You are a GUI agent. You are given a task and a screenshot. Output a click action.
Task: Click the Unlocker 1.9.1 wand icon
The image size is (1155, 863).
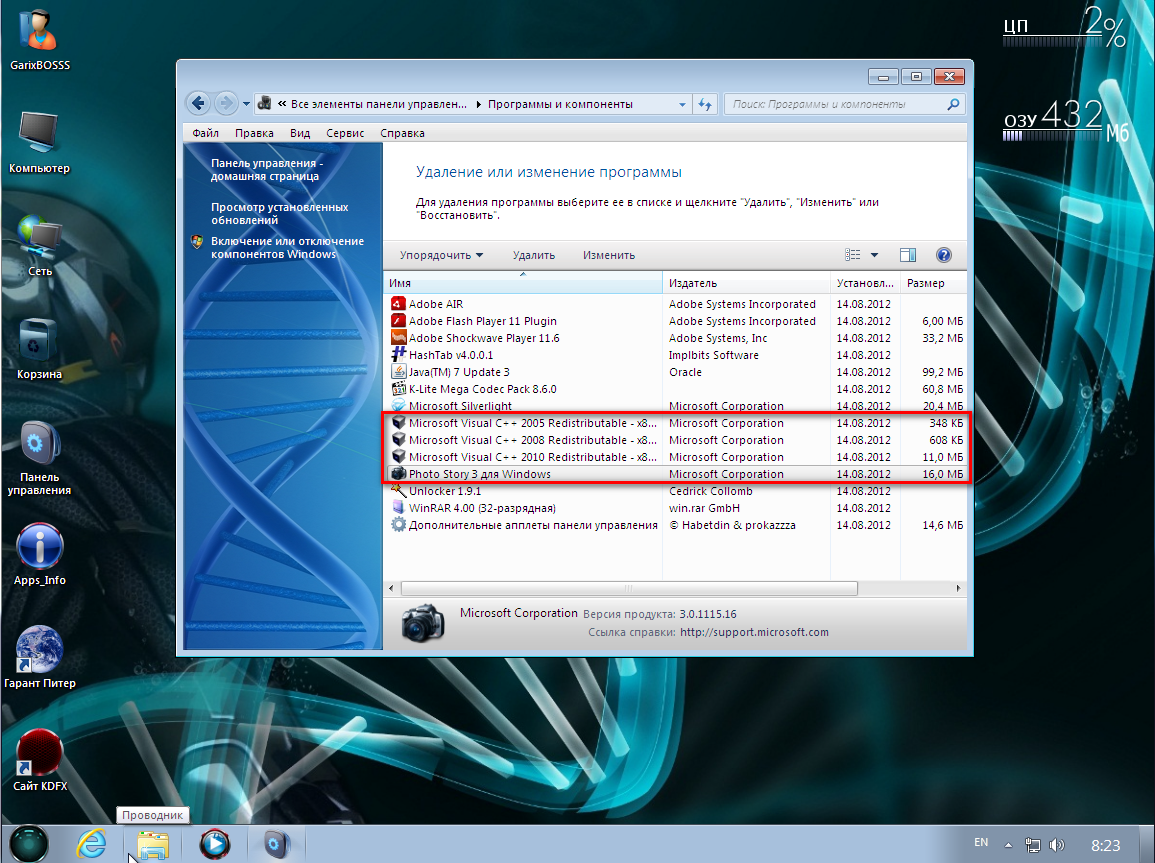tap(399, 490)
